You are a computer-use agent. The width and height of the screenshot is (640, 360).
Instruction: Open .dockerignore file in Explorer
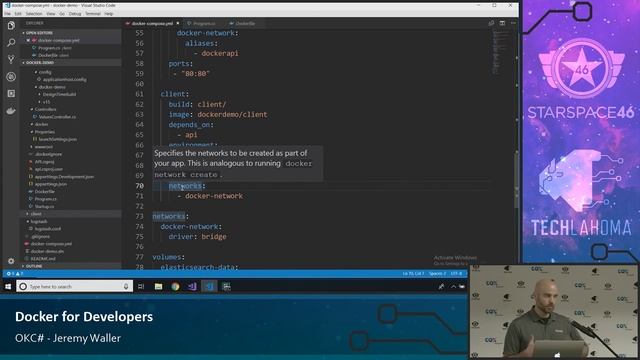point(48,154)
